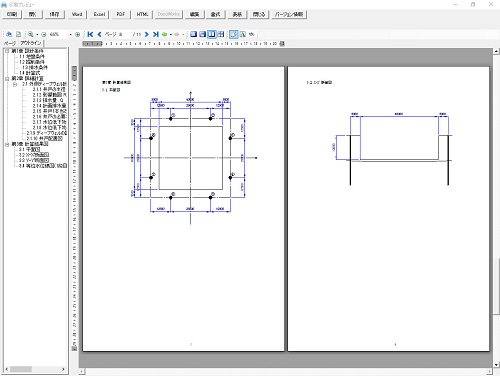The image size is (500, 376).
Task: Open the zoom percentage dropdown
Action: (70, 34)
